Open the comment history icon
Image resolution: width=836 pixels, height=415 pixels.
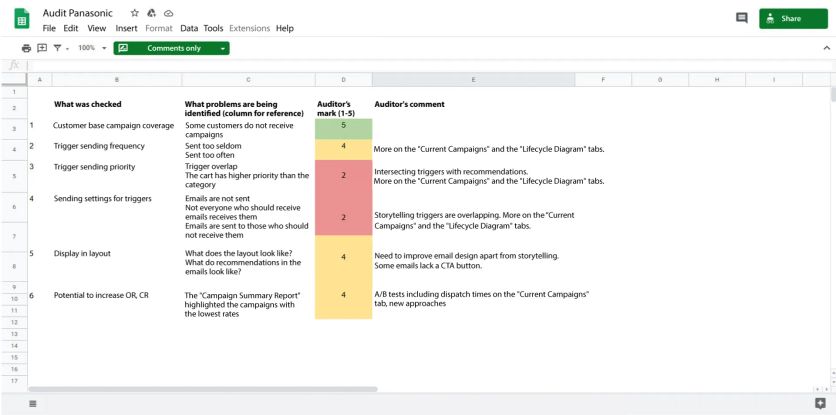pyautogui.click(x=742, y=18)
